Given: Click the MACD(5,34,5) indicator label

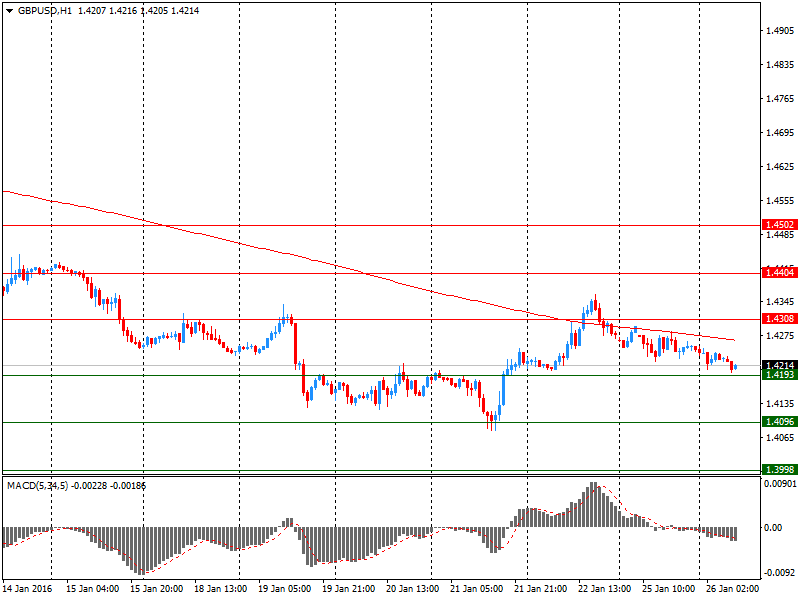Looking at the screenshot, I should point(37,486).
